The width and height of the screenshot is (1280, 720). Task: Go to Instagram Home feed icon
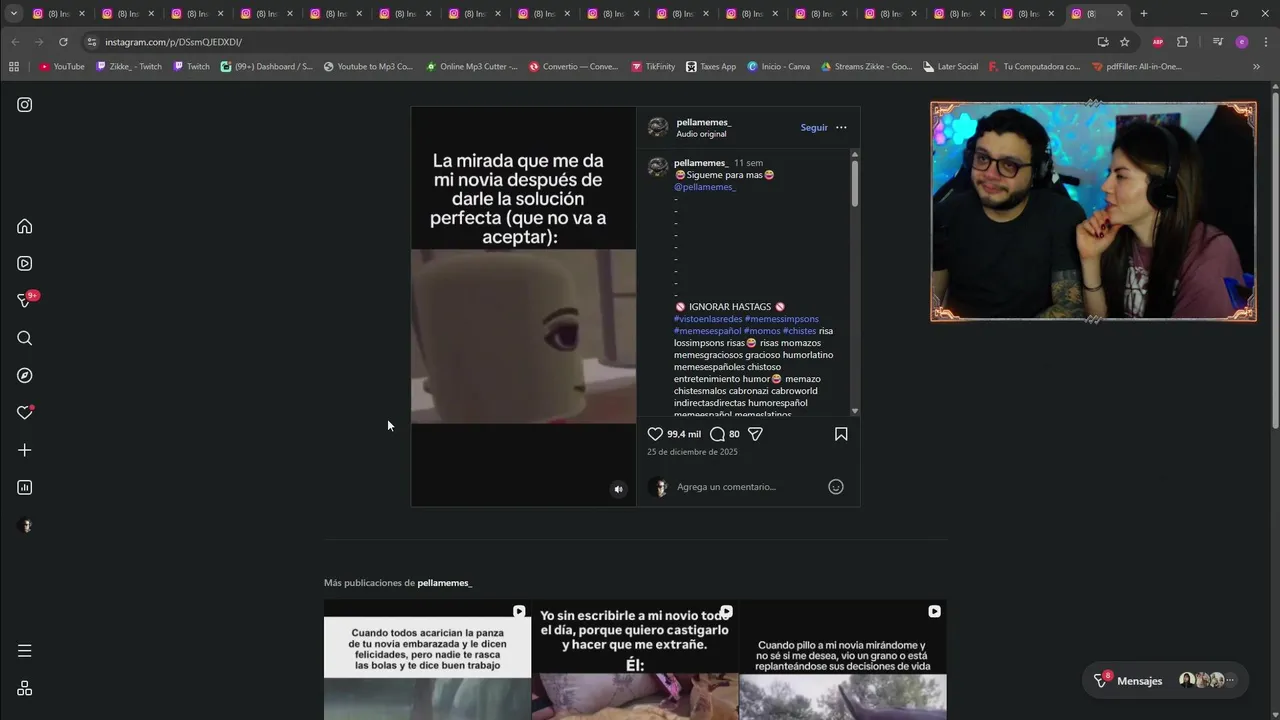point(25,226)
